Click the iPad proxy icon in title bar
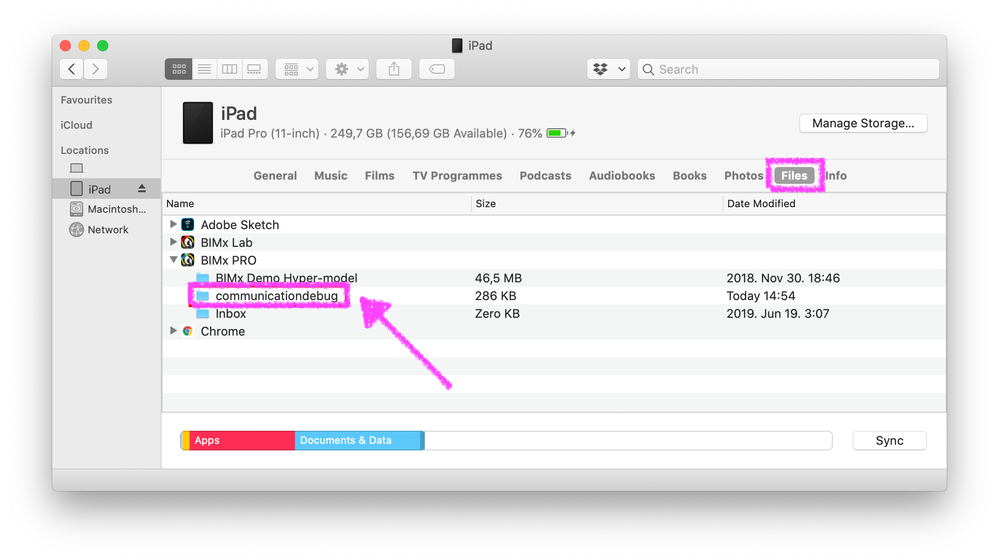 tap(457, 45)
